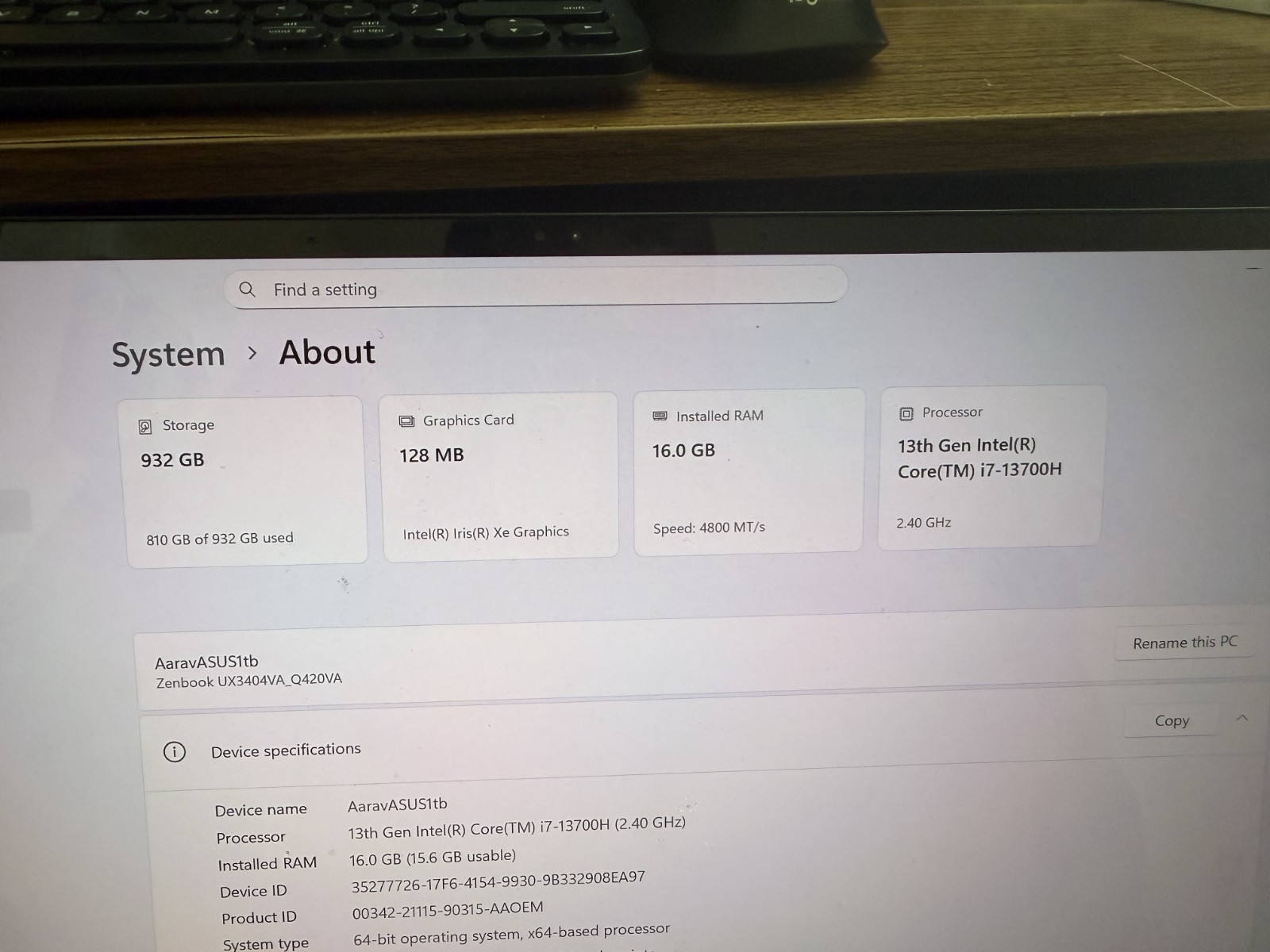Screen dimensions: 1270x952
Task: Open the Storage card showing 932 GB
Action: pyautogui.click(x=243, y=482)
